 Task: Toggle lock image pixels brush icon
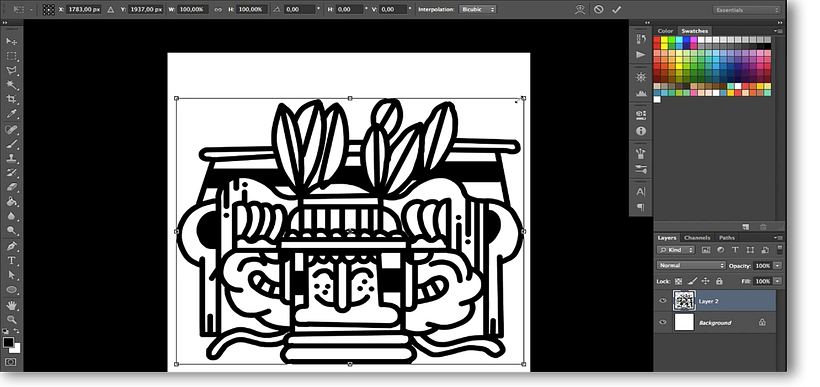pyautogui.click(x=692, y=281)
